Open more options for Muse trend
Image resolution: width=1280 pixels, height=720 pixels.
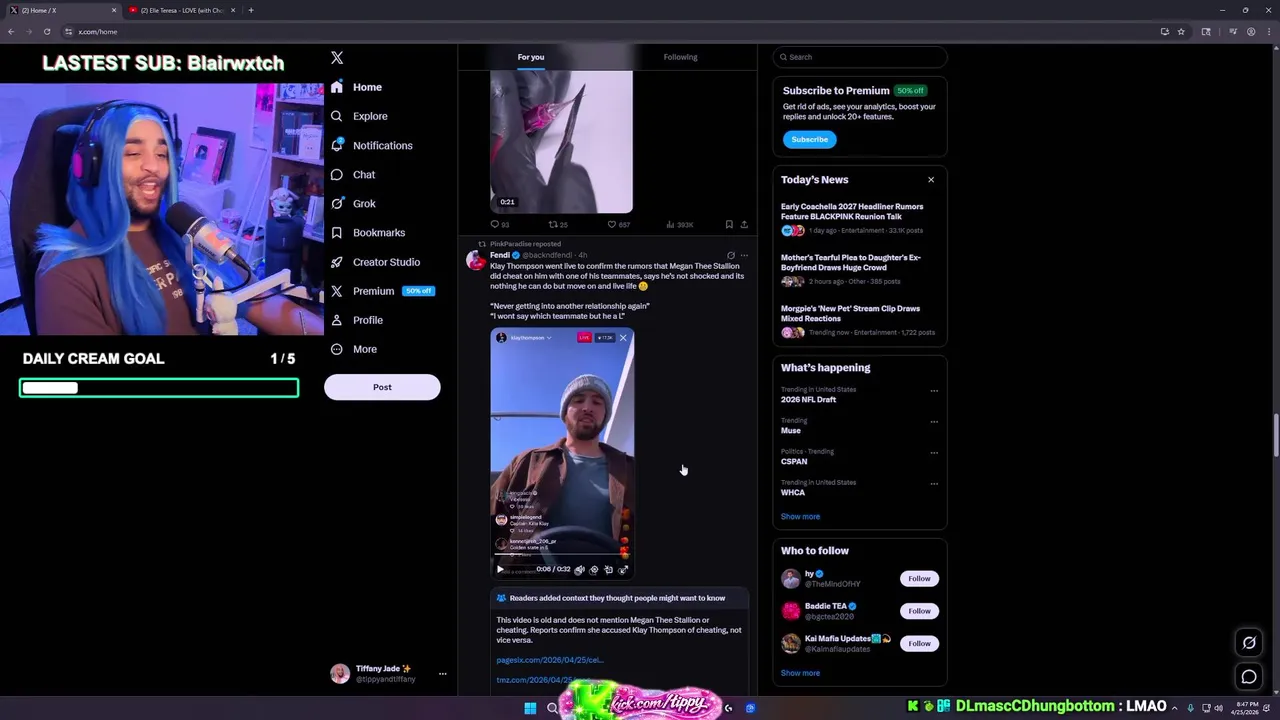934,422
